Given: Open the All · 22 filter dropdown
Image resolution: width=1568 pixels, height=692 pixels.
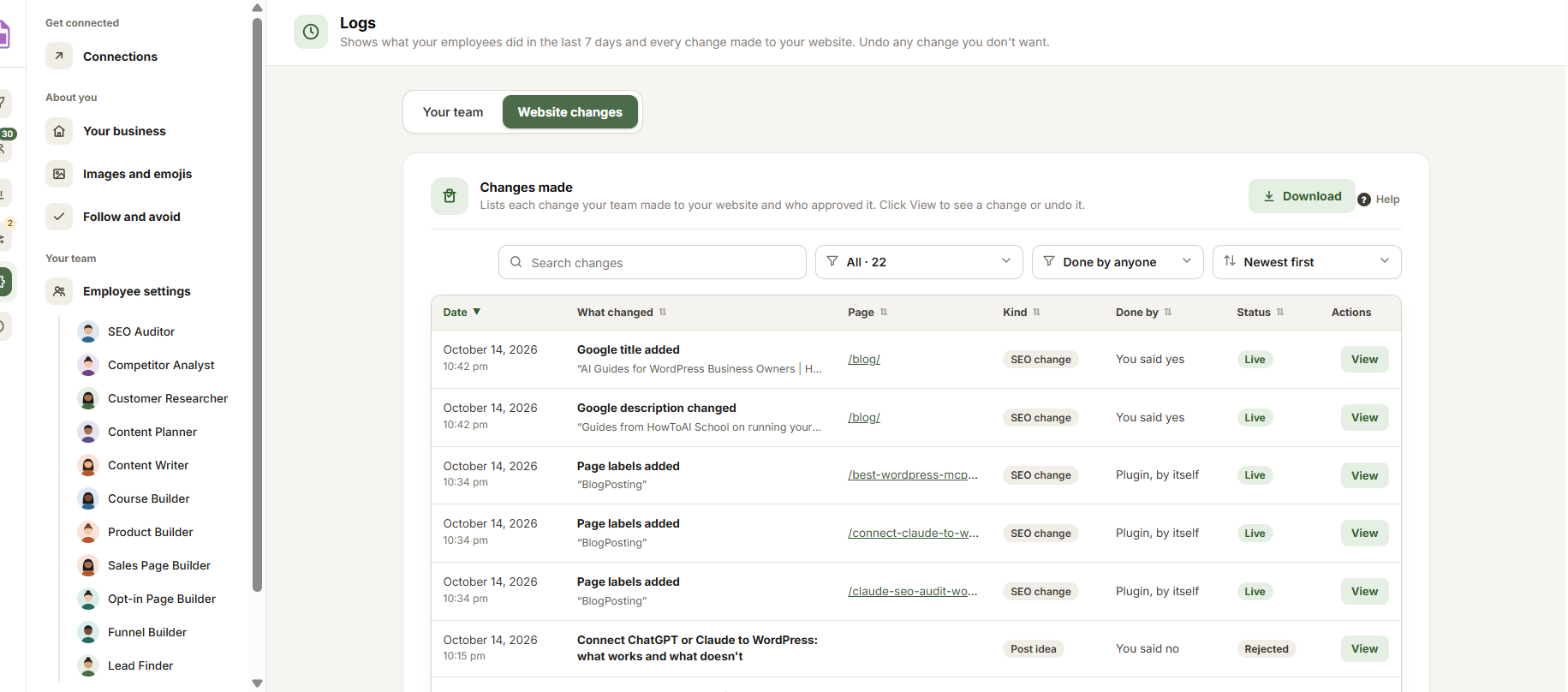Looking at the screenshot, I should tap(919, 262).
